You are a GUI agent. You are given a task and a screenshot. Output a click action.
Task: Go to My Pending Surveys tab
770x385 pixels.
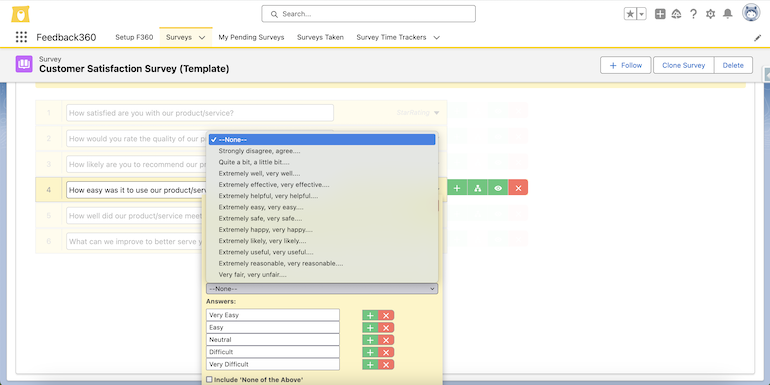click(251, 37)
